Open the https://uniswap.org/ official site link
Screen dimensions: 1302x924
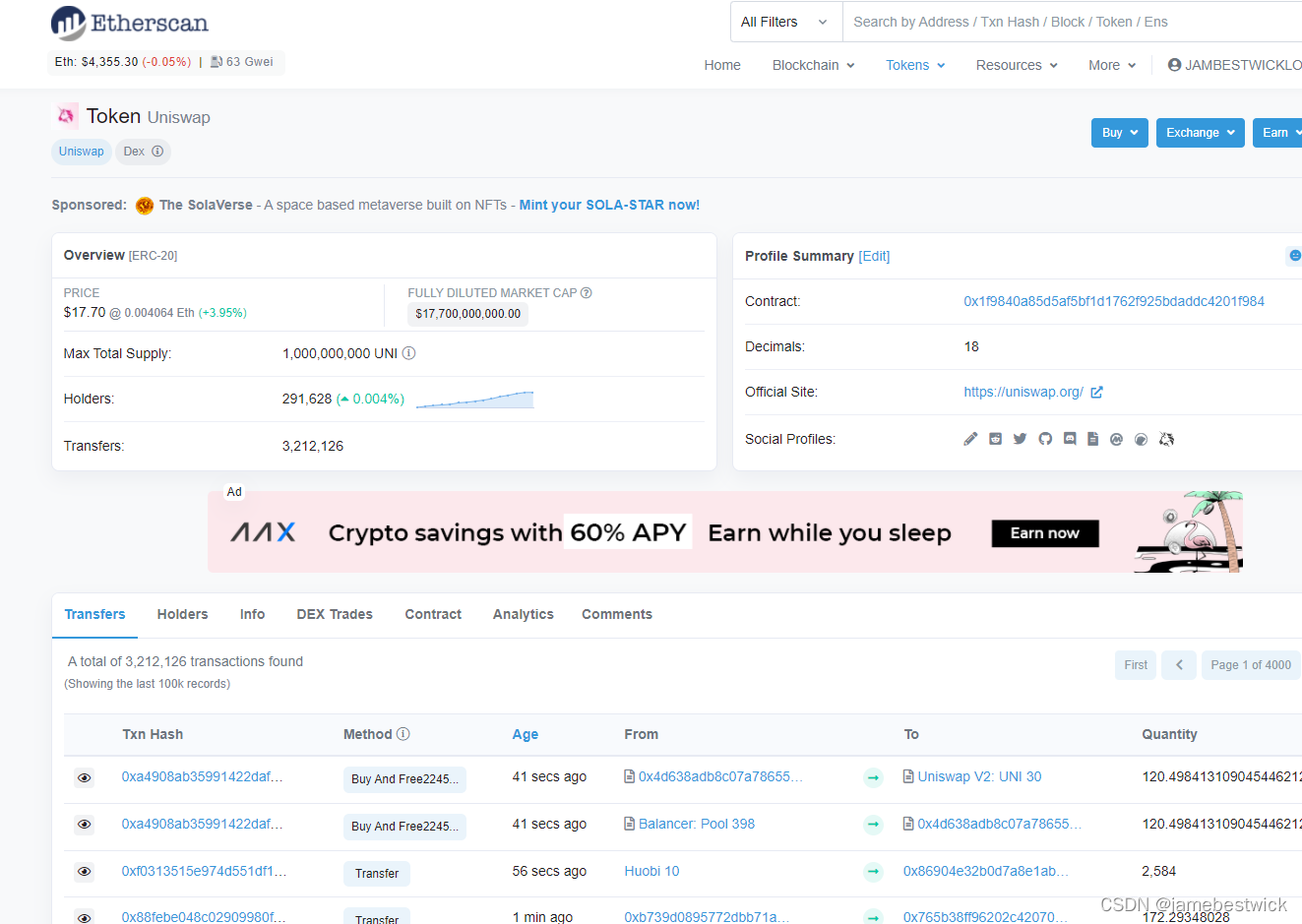1023,392
